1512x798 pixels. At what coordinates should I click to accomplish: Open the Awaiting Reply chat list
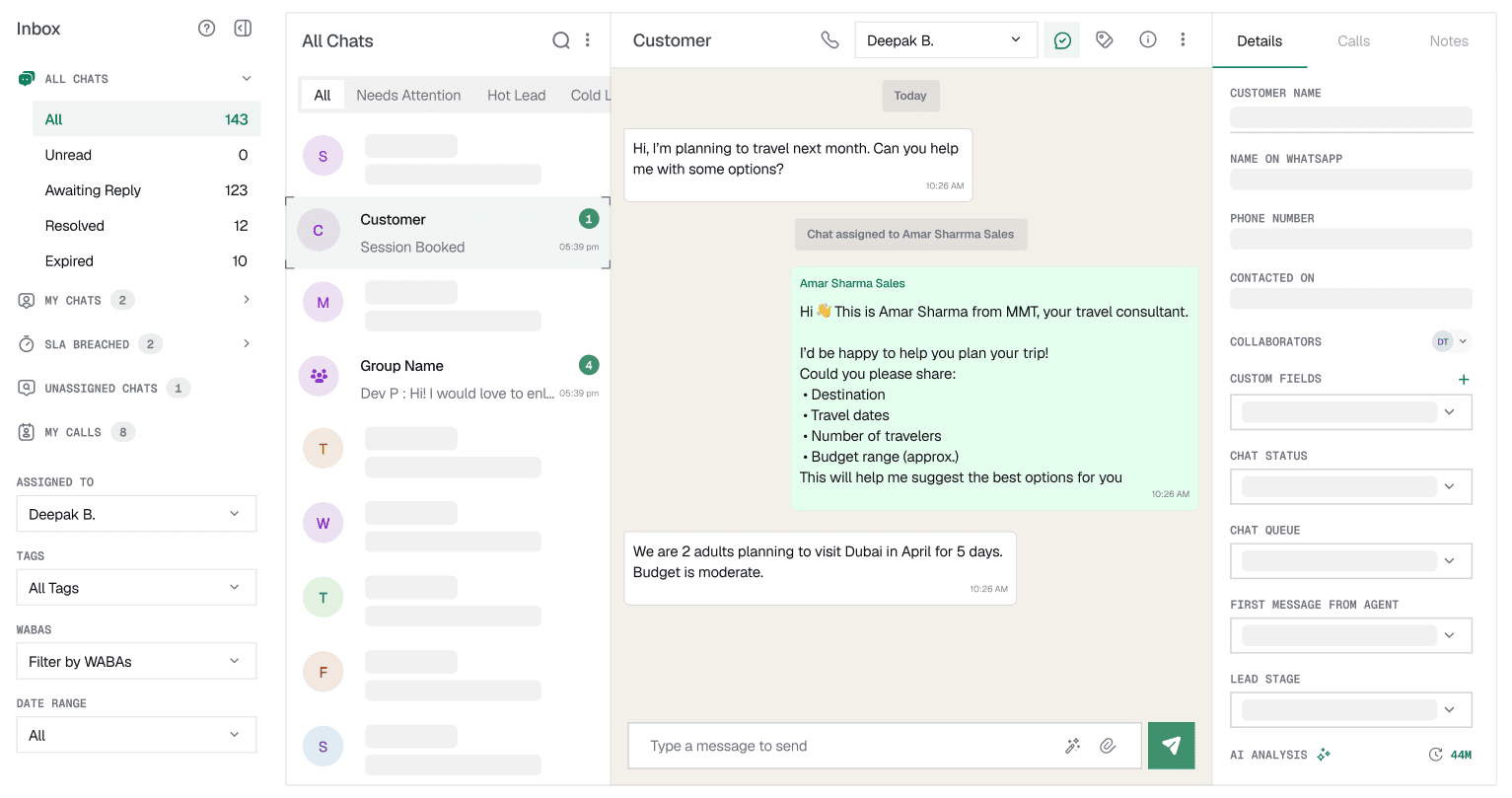pos(93,190)
